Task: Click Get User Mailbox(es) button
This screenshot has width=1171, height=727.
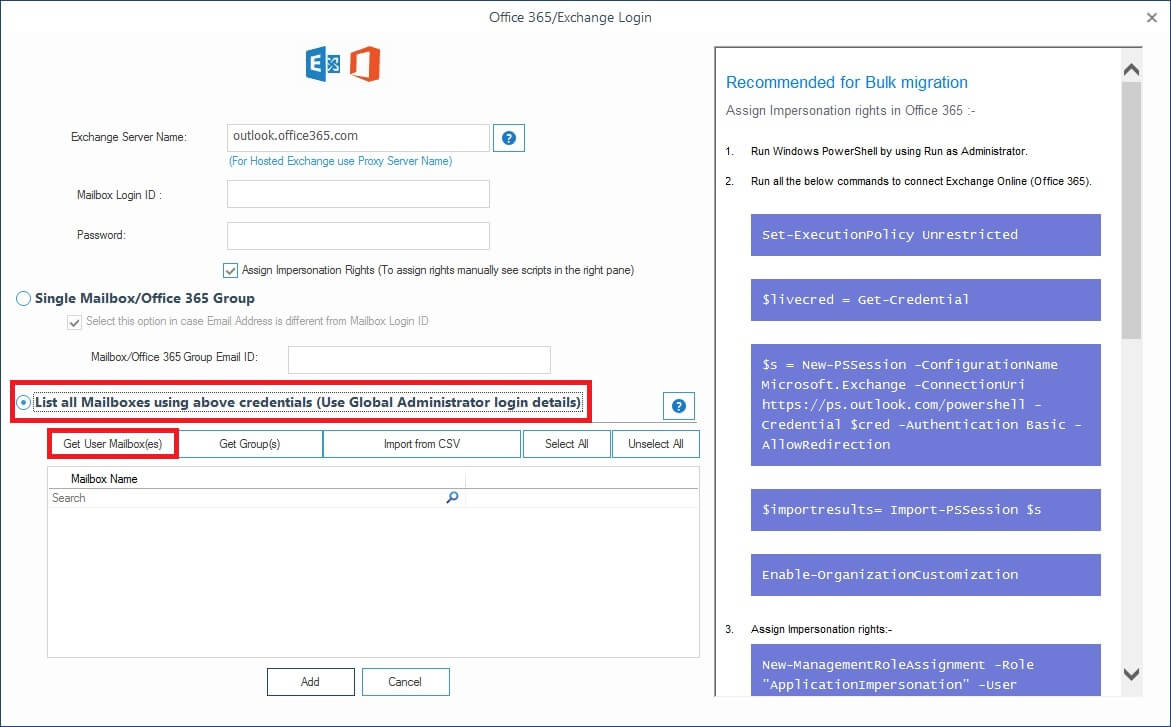Action: point(113,444)
